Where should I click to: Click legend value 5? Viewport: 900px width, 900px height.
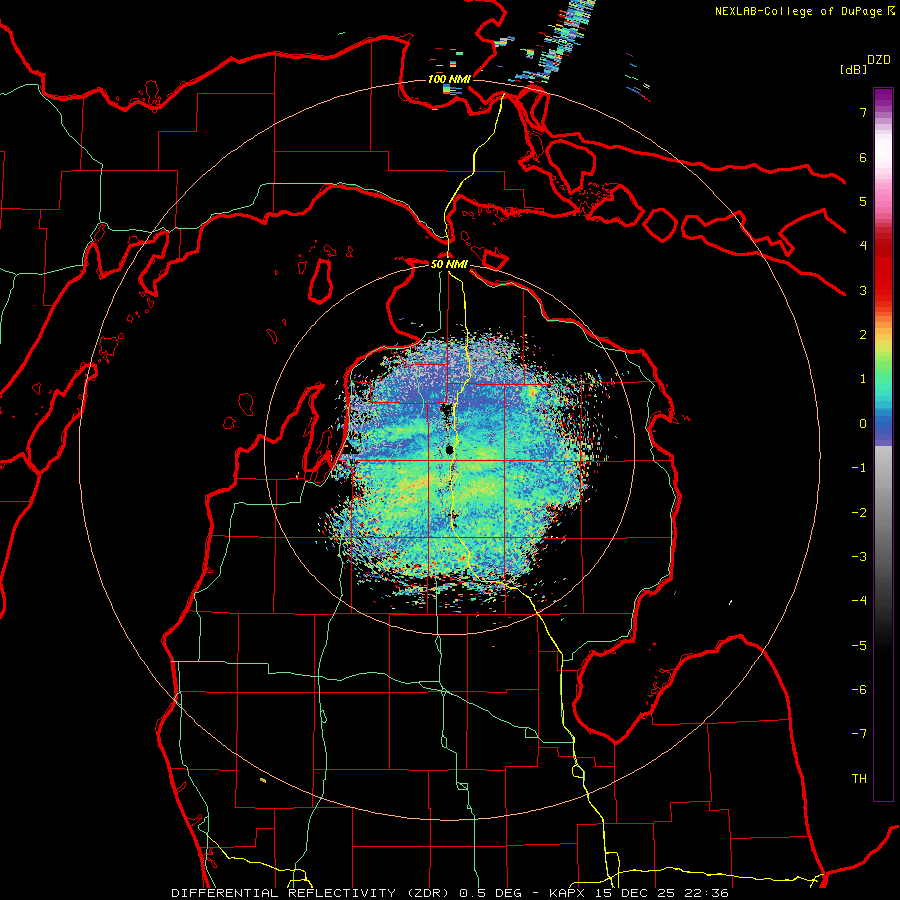click(863, 201)
